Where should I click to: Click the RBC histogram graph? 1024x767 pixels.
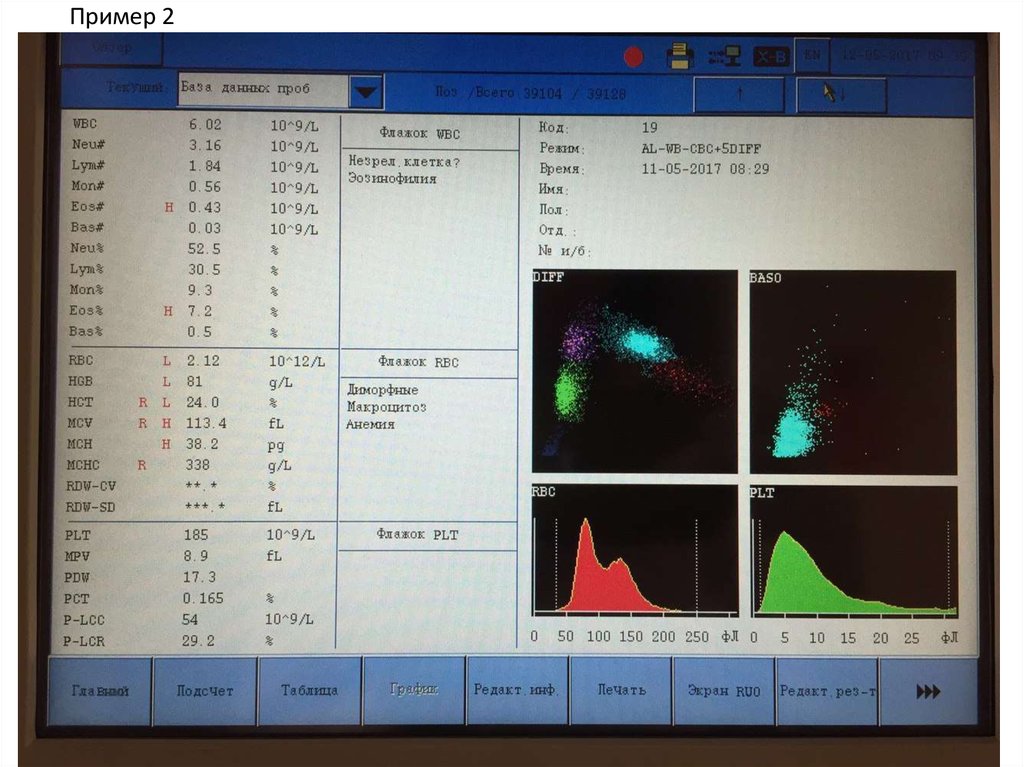click(635, 551)
